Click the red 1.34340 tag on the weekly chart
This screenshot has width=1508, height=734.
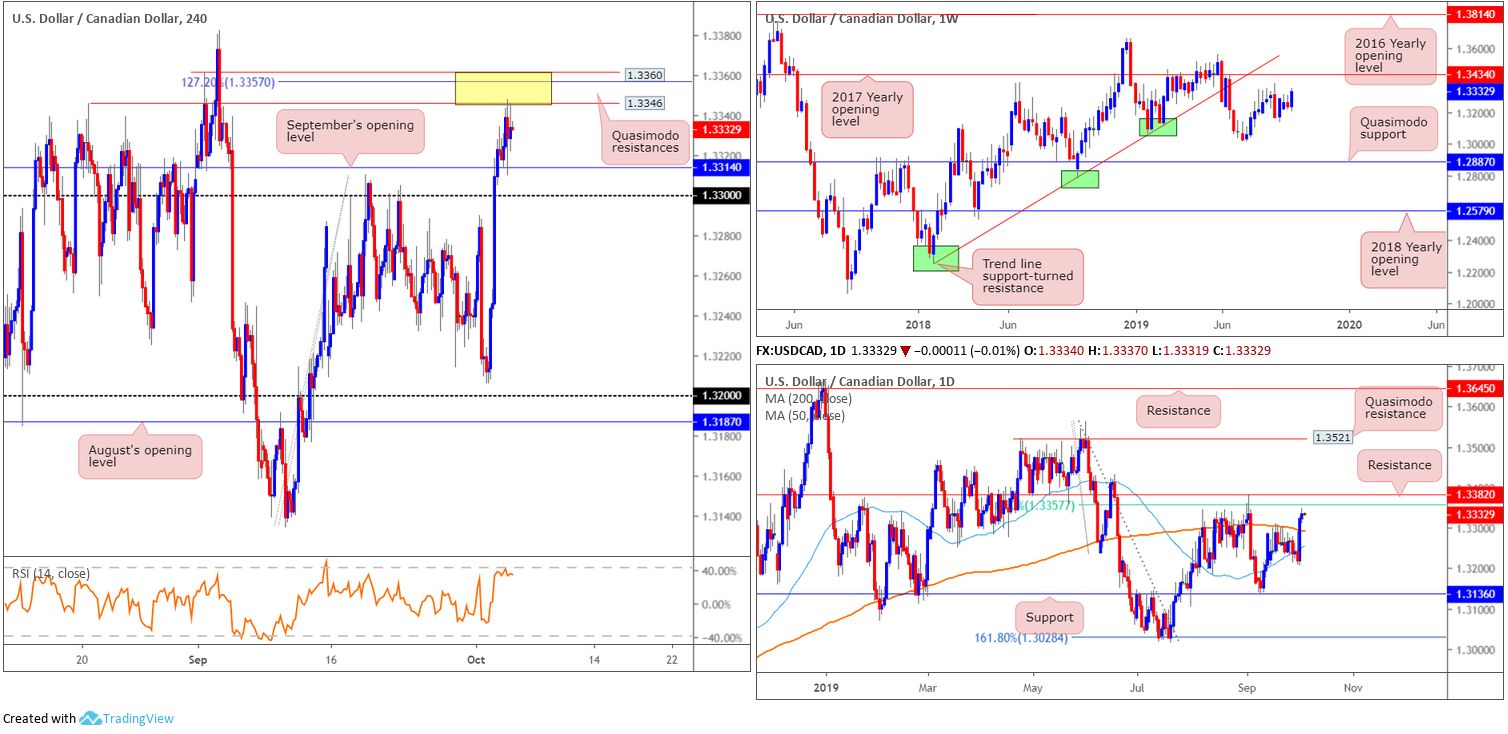[1476, 74]
